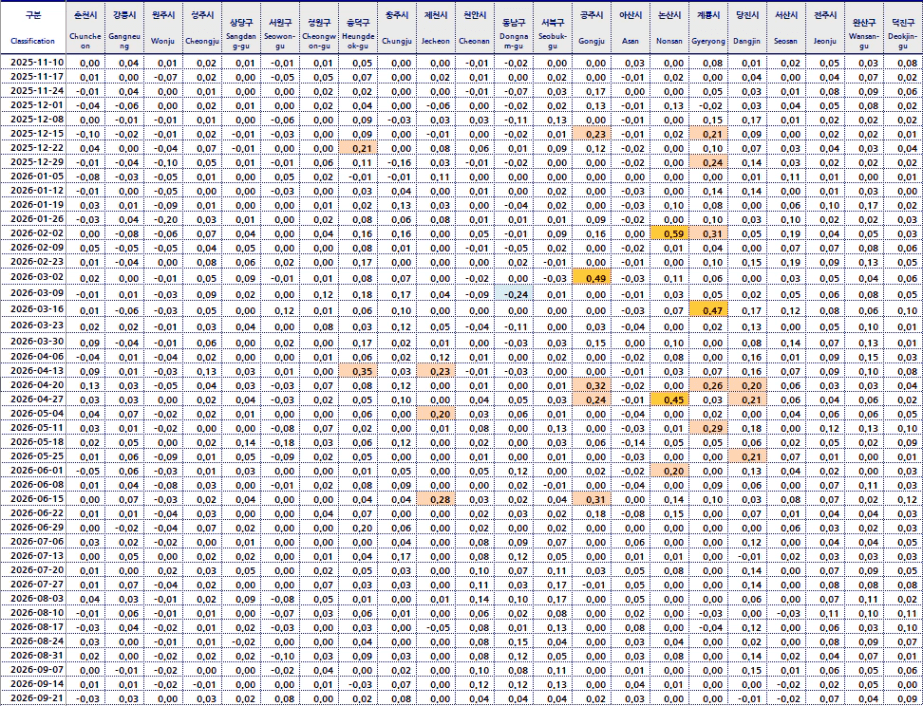Click the highlighted 0,35 Heungdeok-gu cell

(358, 371)
